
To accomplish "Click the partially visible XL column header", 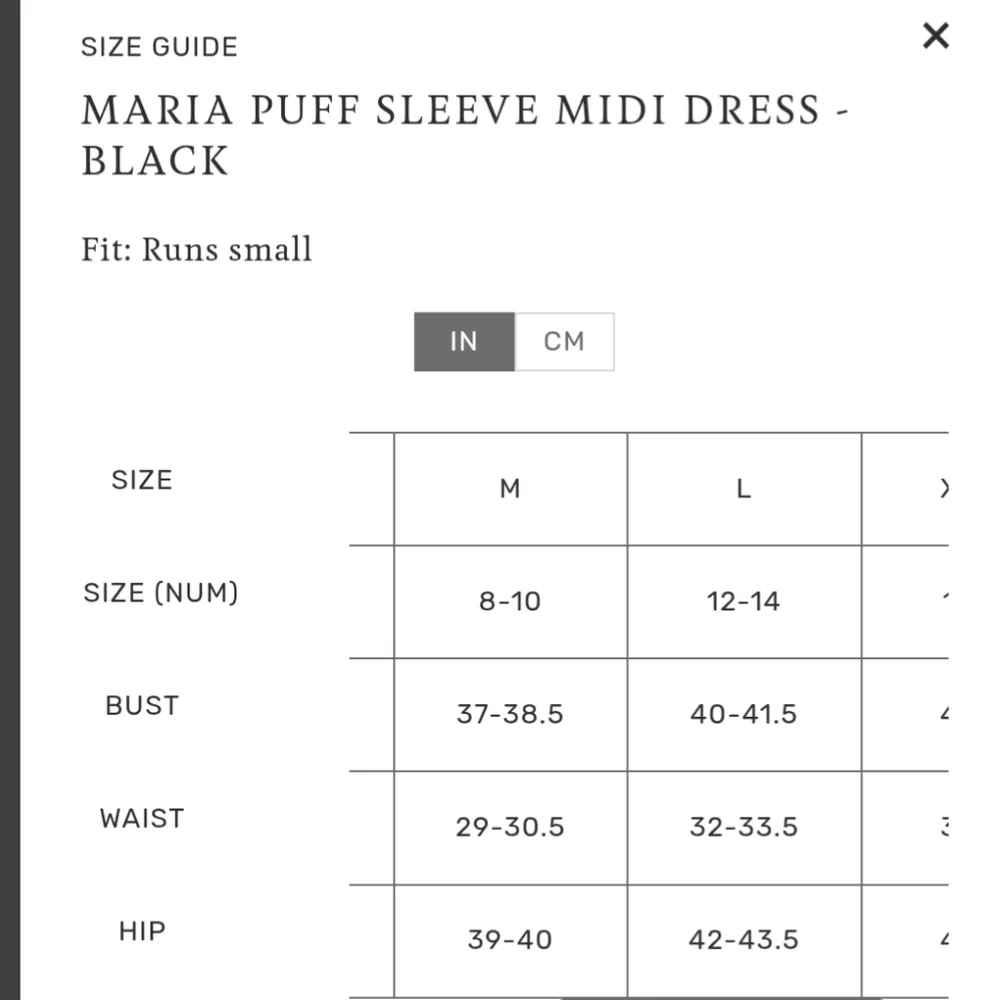I will [x=943, y=489].
